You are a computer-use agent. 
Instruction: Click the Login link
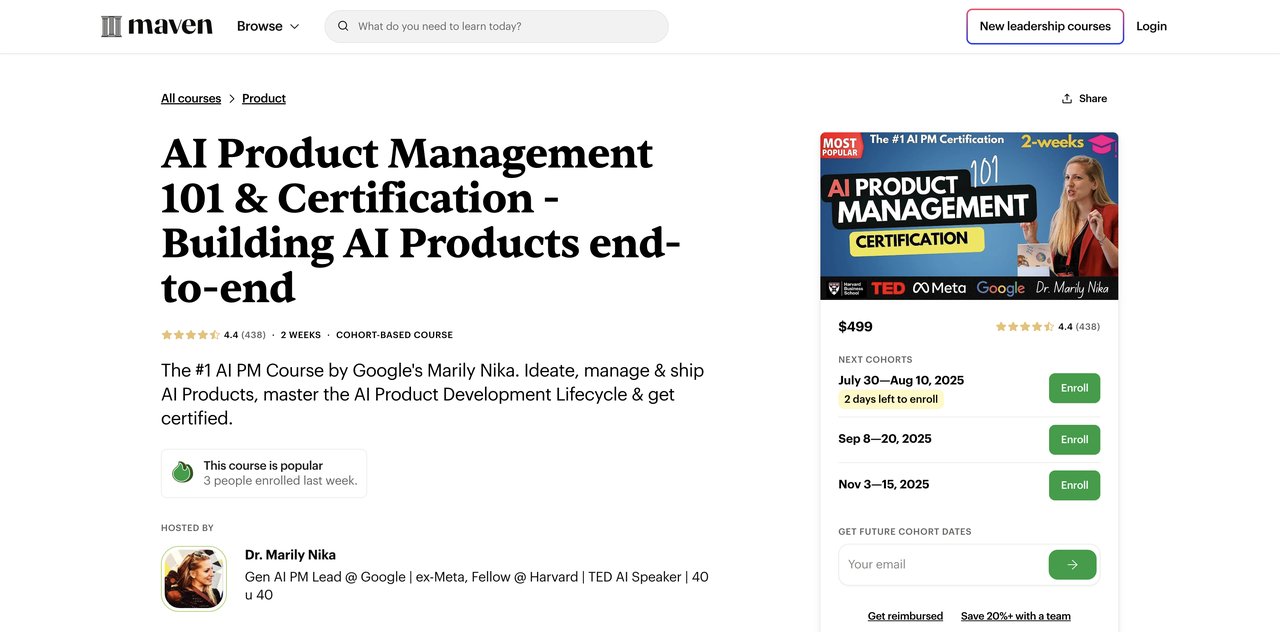(1151, 26)
